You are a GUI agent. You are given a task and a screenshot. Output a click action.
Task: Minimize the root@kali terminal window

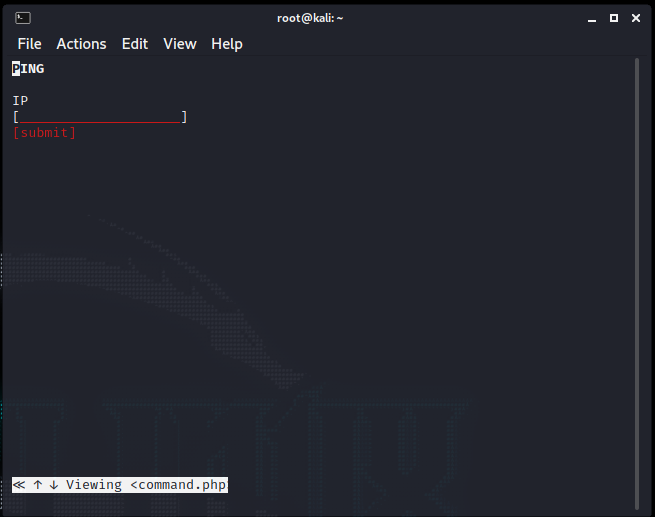[x=588, y=17]
